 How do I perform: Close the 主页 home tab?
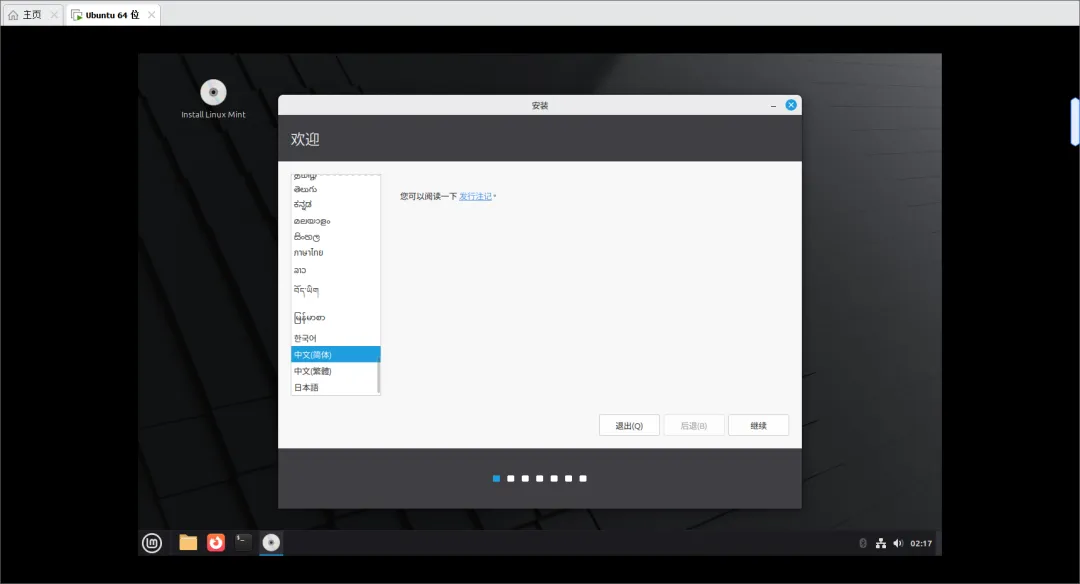click(54, 14)
